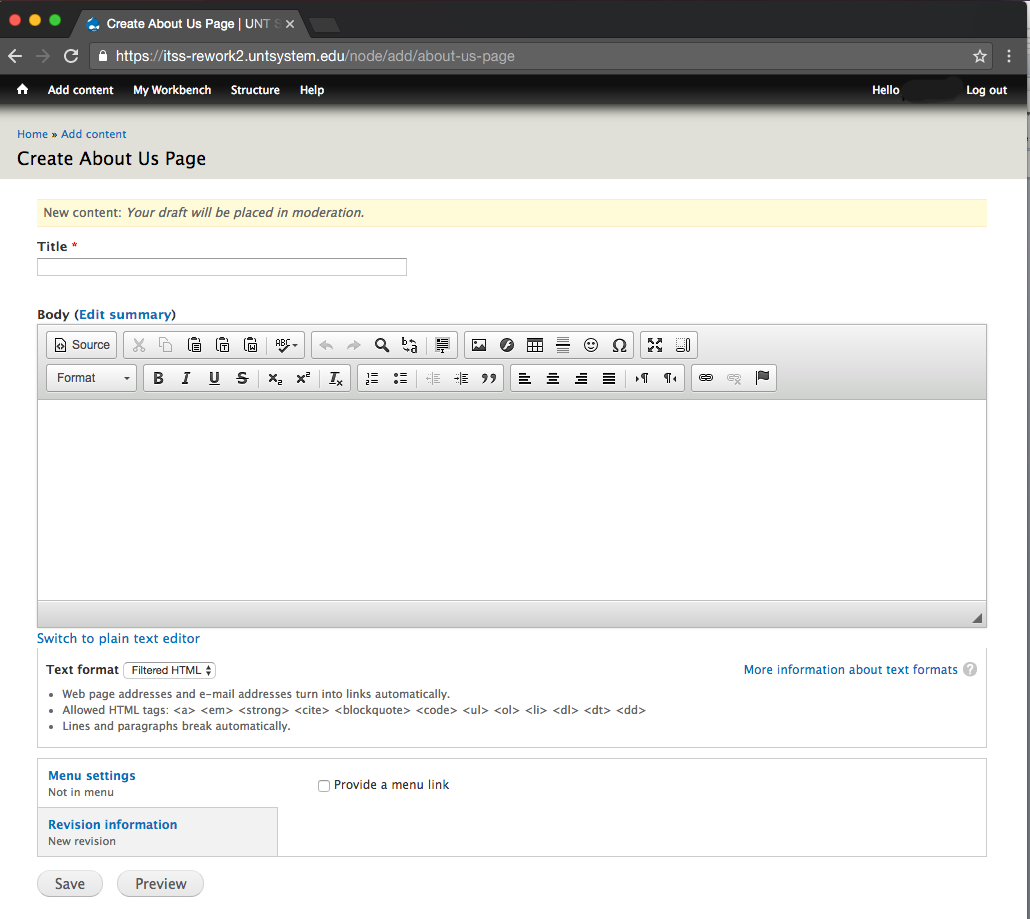Insert an image via toolbar icon
Screen dimensions: 1030x919
479,345
